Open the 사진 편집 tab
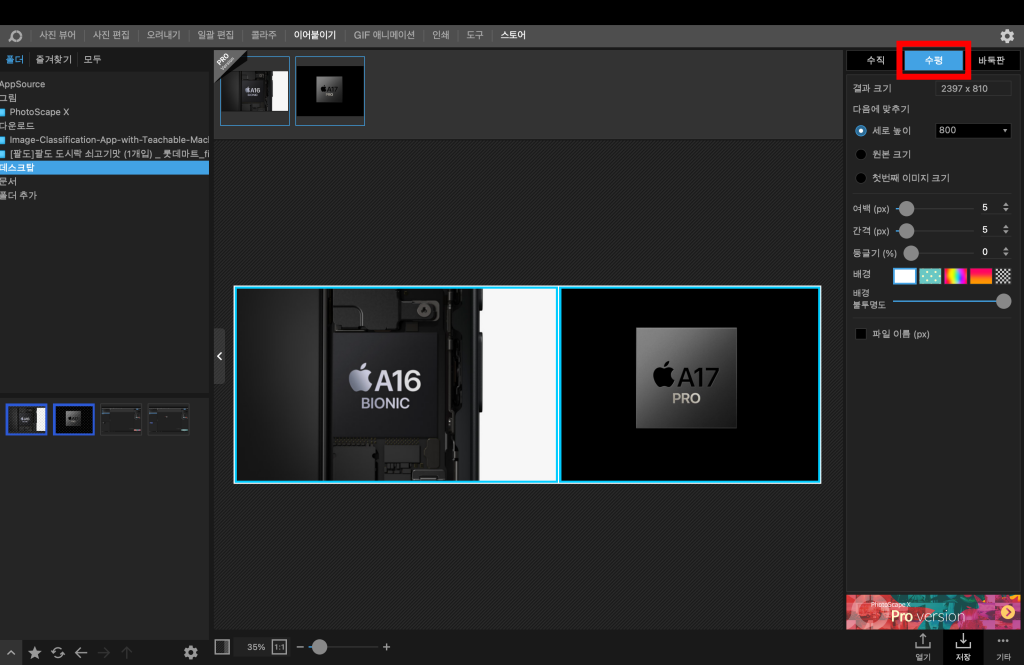 (111, 35)
